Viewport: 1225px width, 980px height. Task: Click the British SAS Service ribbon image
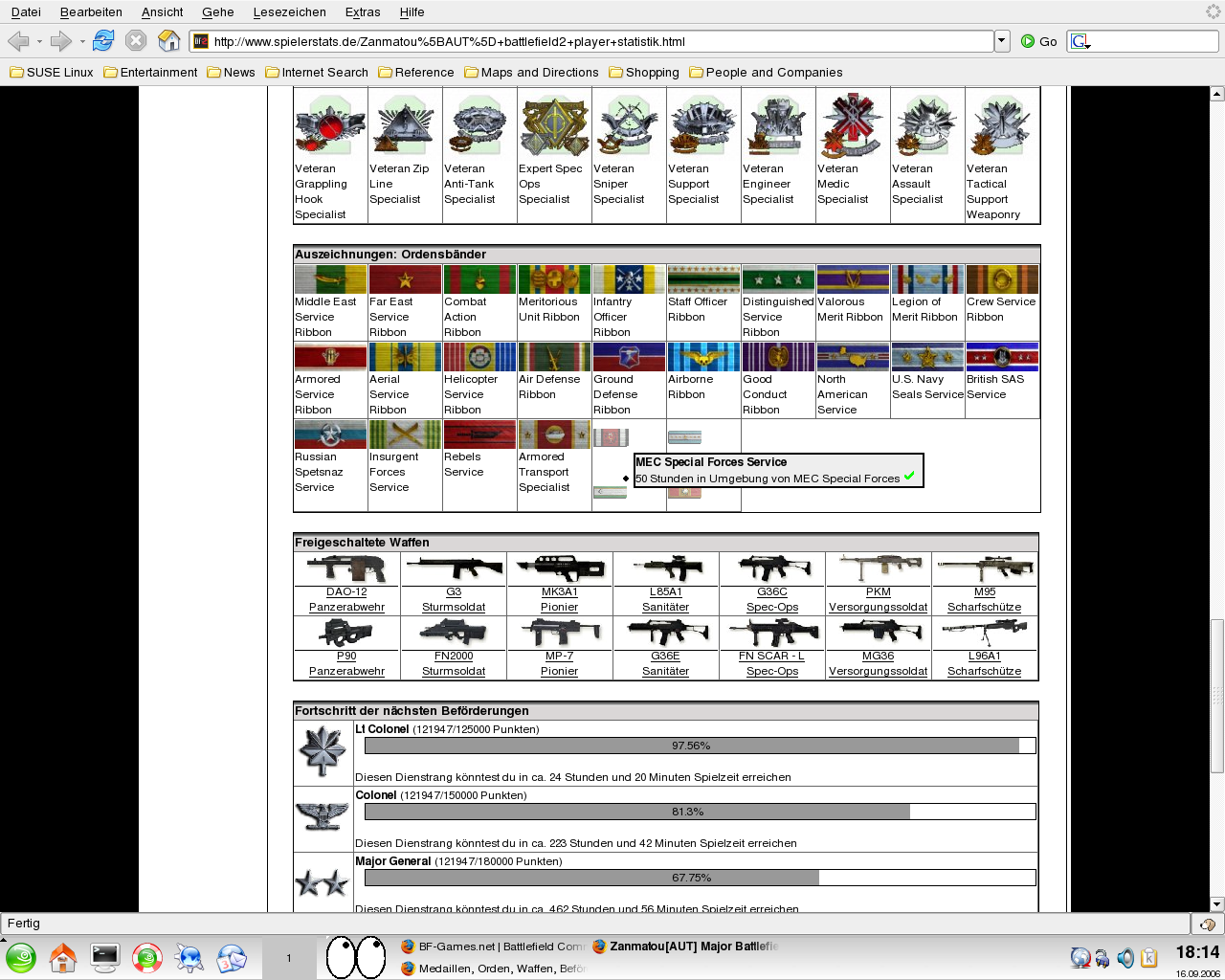point(1002,357)
